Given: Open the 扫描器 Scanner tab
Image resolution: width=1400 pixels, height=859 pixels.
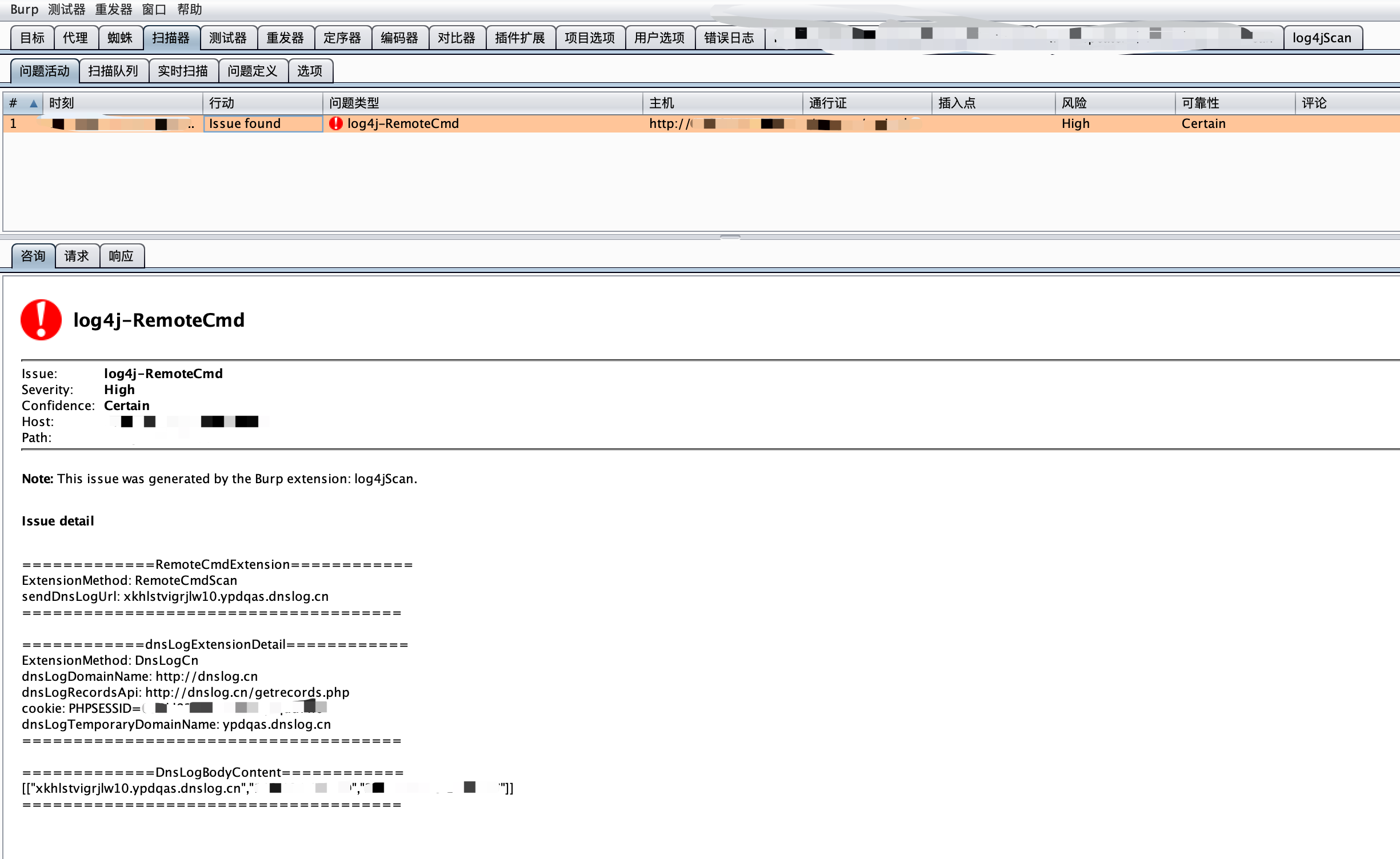Looking at the screenshot, I should pos(171,38).
